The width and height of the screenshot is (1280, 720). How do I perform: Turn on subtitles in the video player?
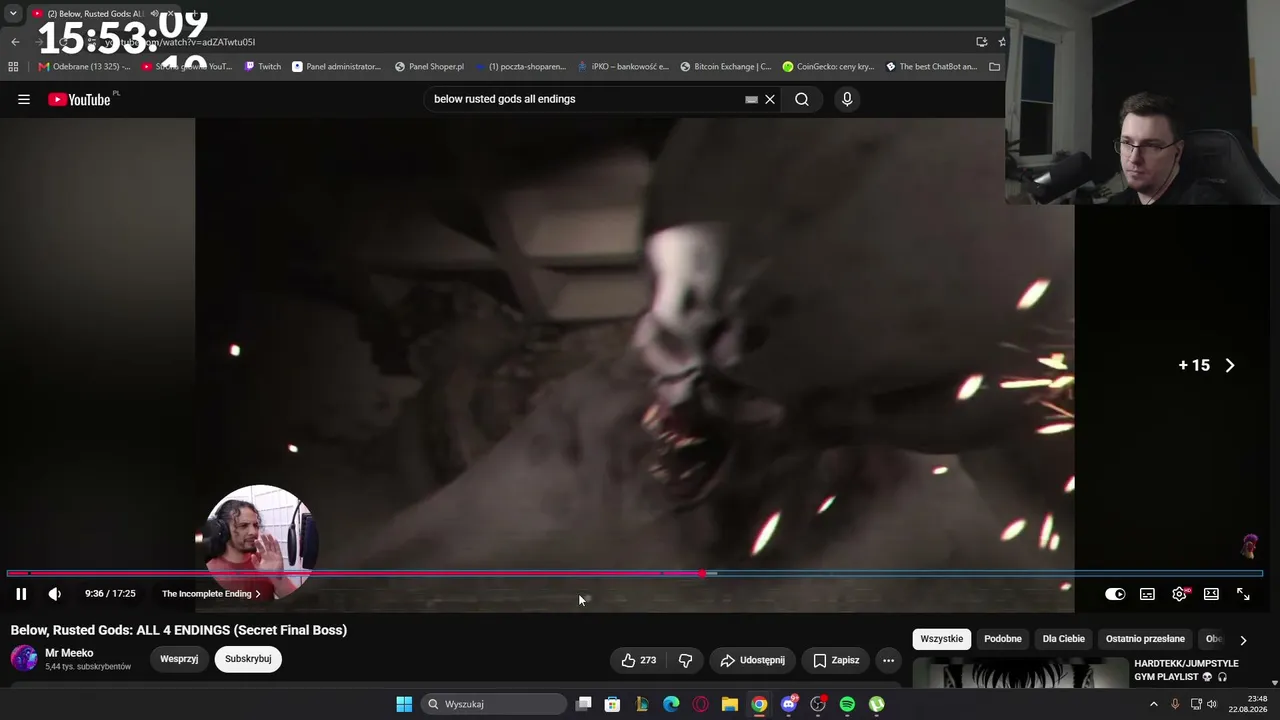coord(1147,594)
